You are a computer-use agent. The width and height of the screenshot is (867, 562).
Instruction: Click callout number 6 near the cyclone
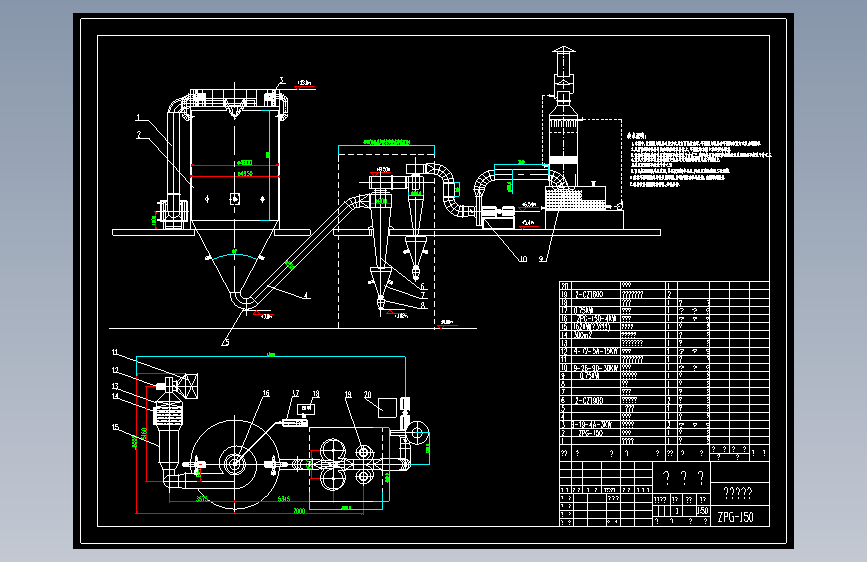422,287
